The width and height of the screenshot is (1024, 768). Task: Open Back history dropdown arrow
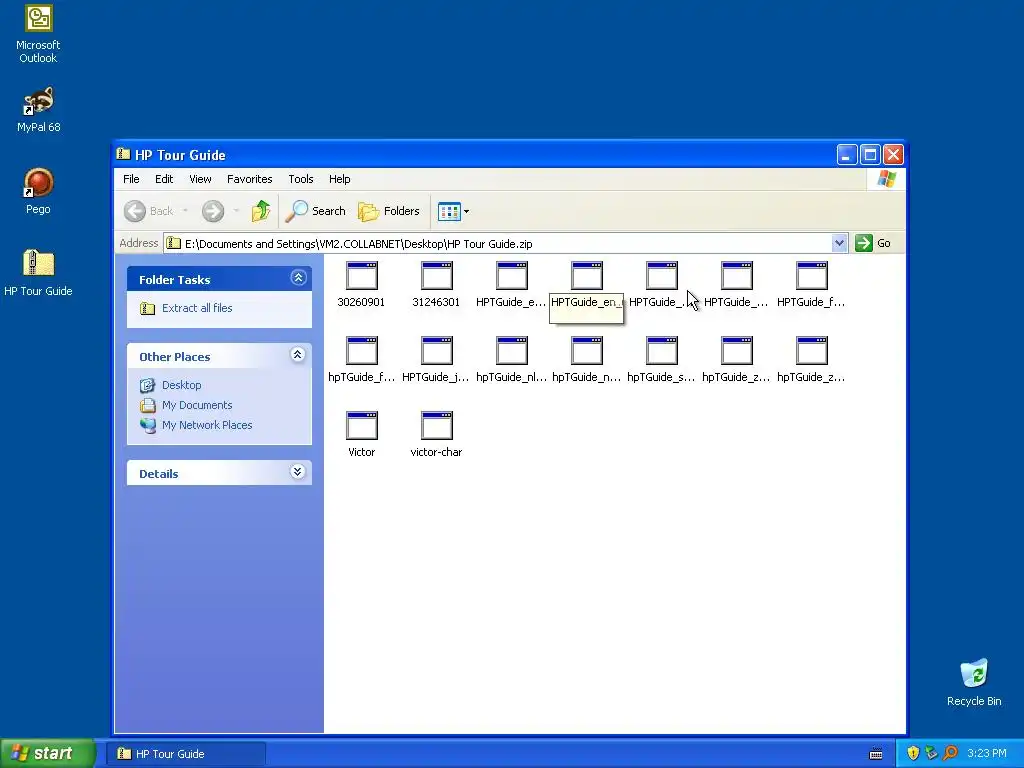coord(185,211)
